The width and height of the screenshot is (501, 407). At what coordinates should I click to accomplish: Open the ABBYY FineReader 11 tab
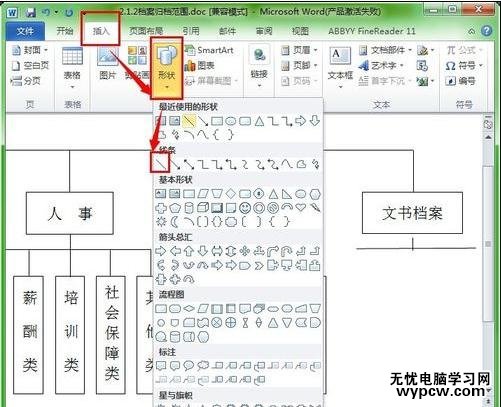coord(372,31)
